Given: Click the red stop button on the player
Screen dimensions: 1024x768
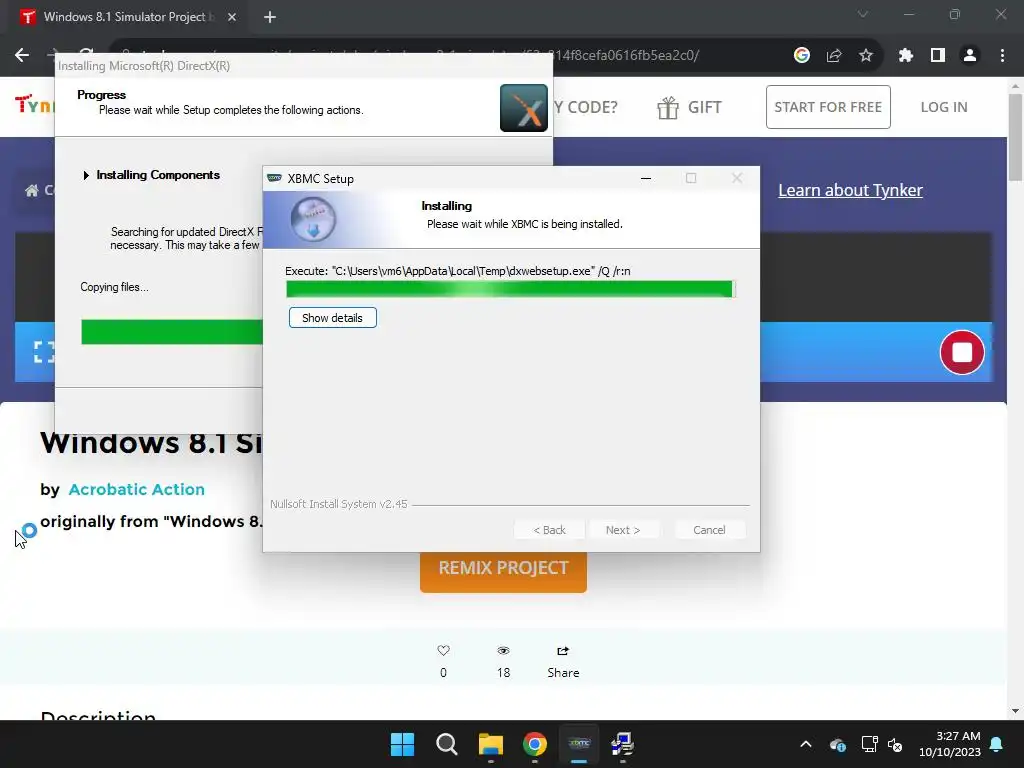Looking at the screenshot, I should pos(961,352).
